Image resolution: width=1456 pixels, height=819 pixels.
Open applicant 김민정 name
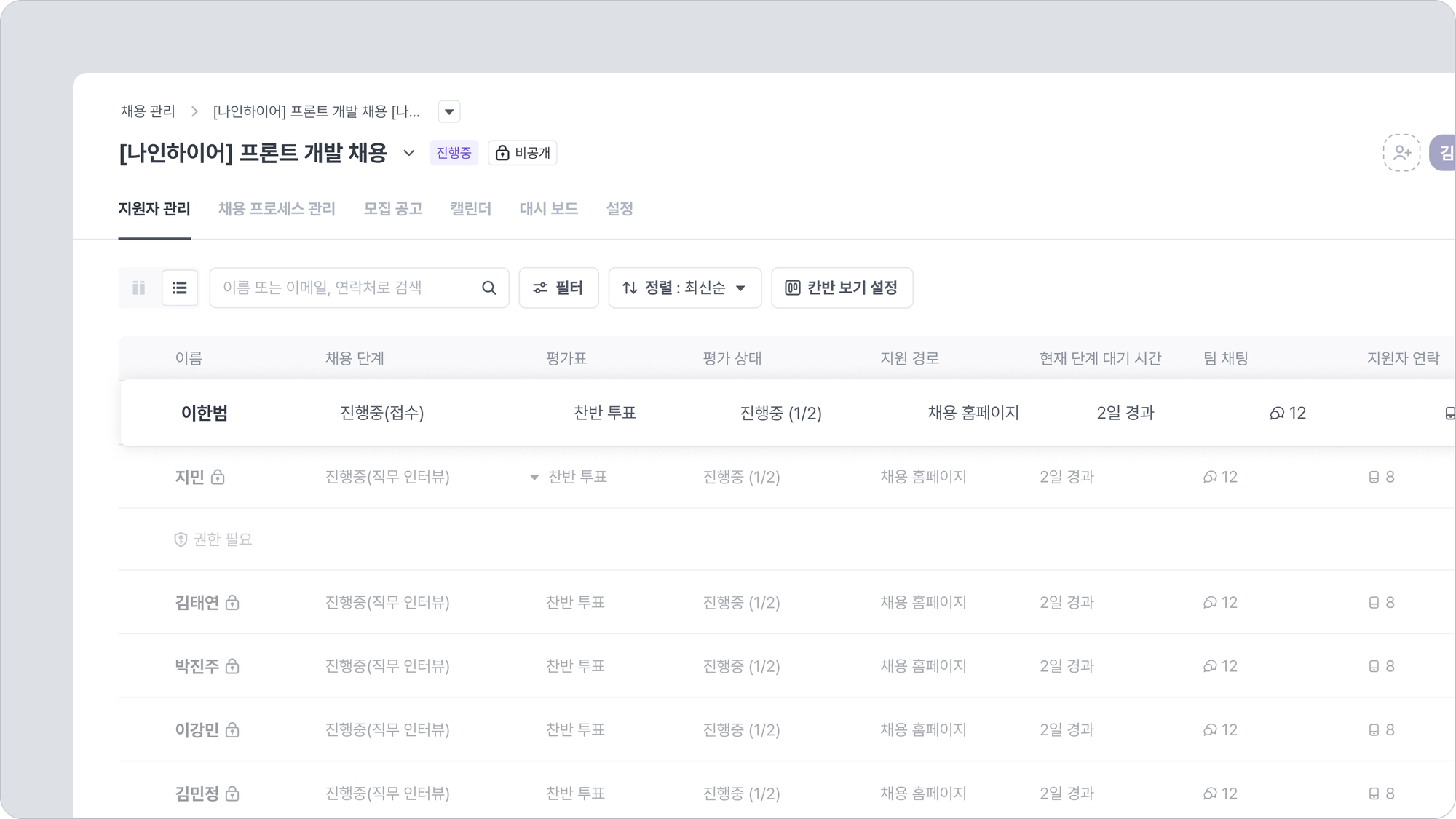(x=197, y=794)
